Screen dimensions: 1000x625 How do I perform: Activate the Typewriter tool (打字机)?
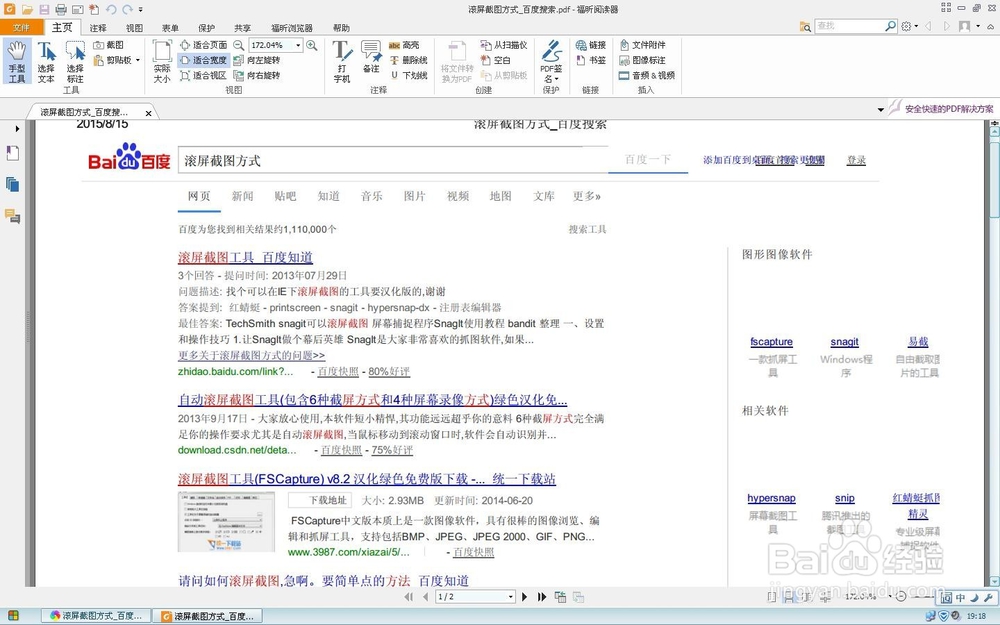[x=342, y=61]
